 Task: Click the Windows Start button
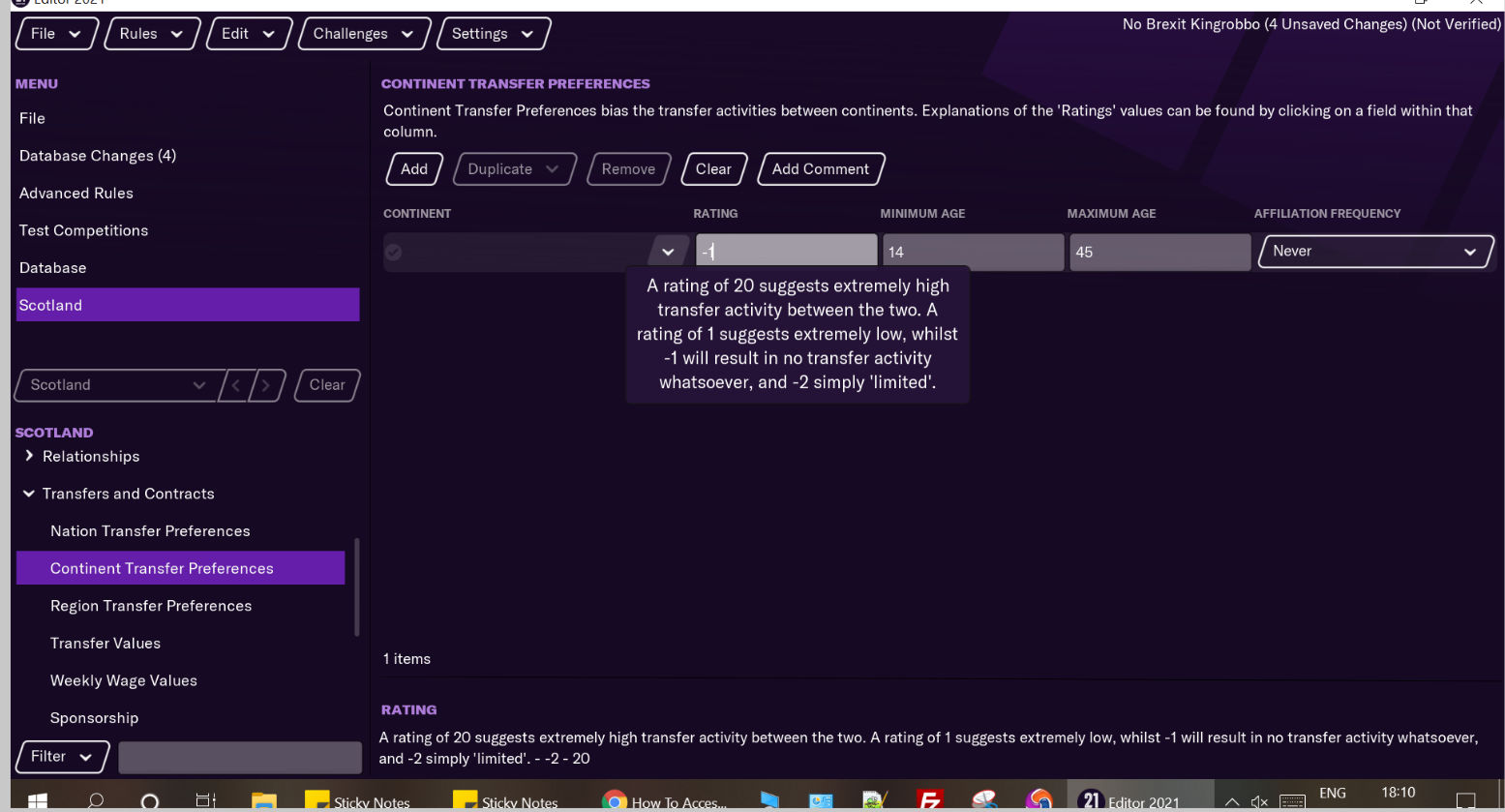(x=38, y=801)
